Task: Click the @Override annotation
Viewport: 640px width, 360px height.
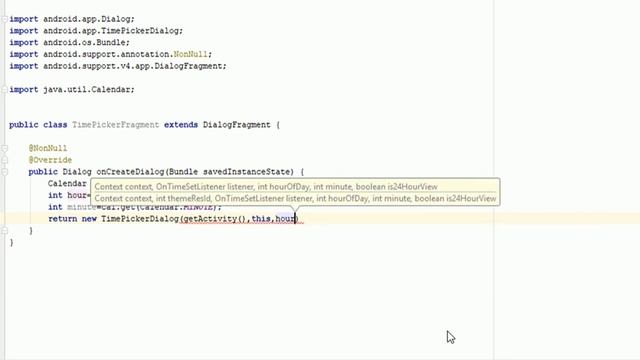Action: (x=50, y=160)
